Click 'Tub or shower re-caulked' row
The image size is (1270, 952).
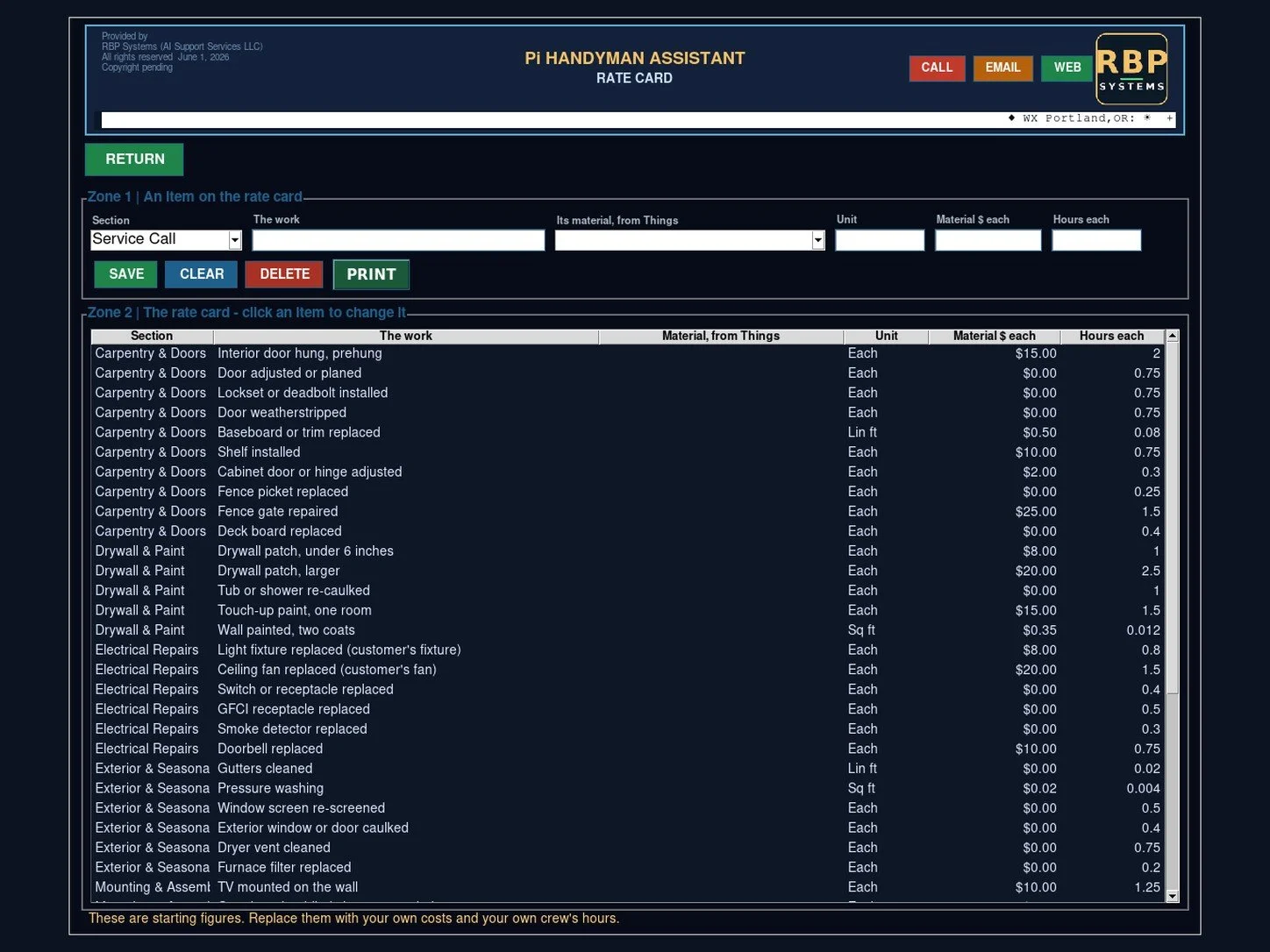[628, 591]
